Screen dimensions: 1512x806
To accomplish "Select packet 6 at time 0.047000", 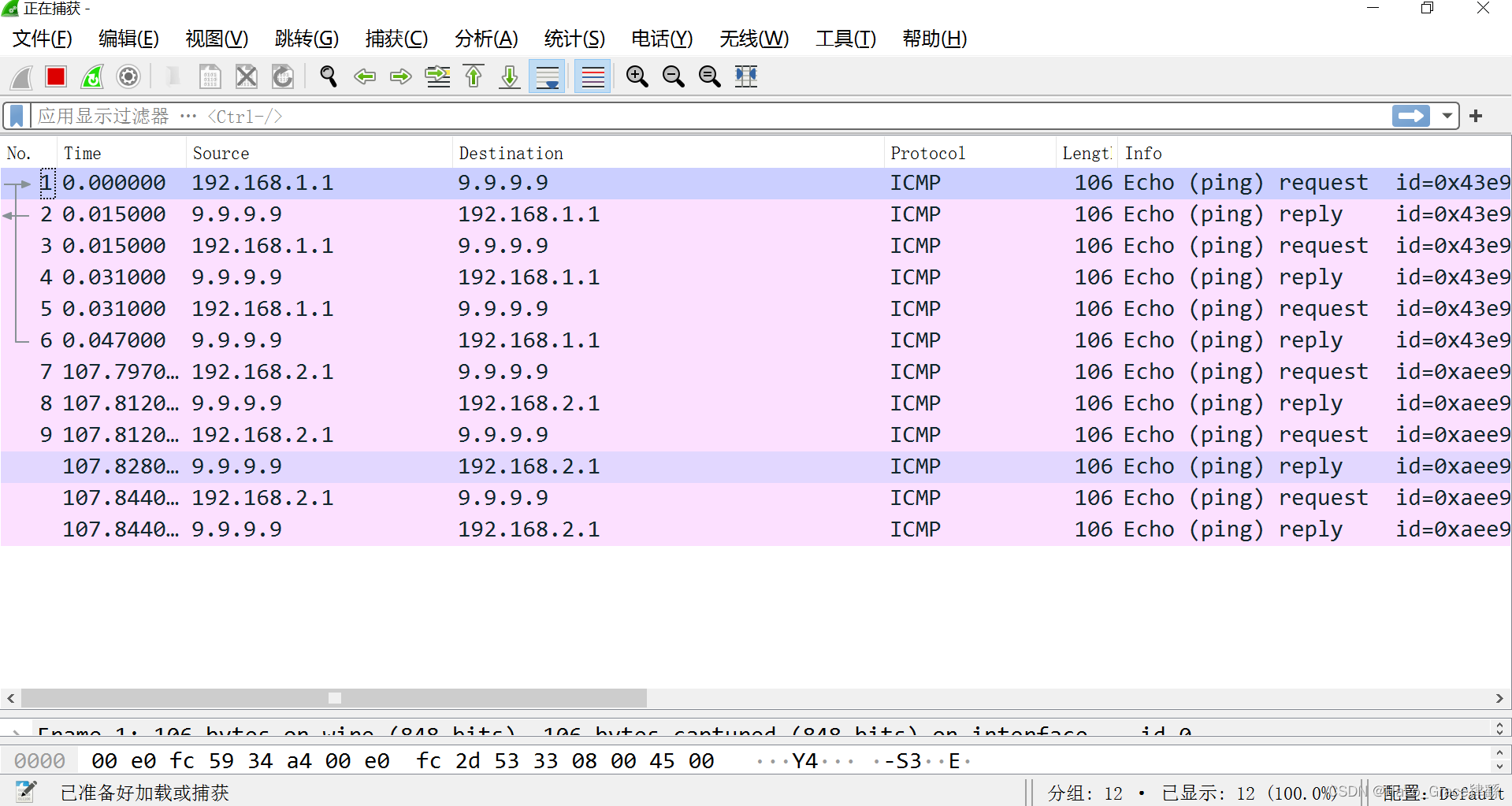I will [756, 340].
